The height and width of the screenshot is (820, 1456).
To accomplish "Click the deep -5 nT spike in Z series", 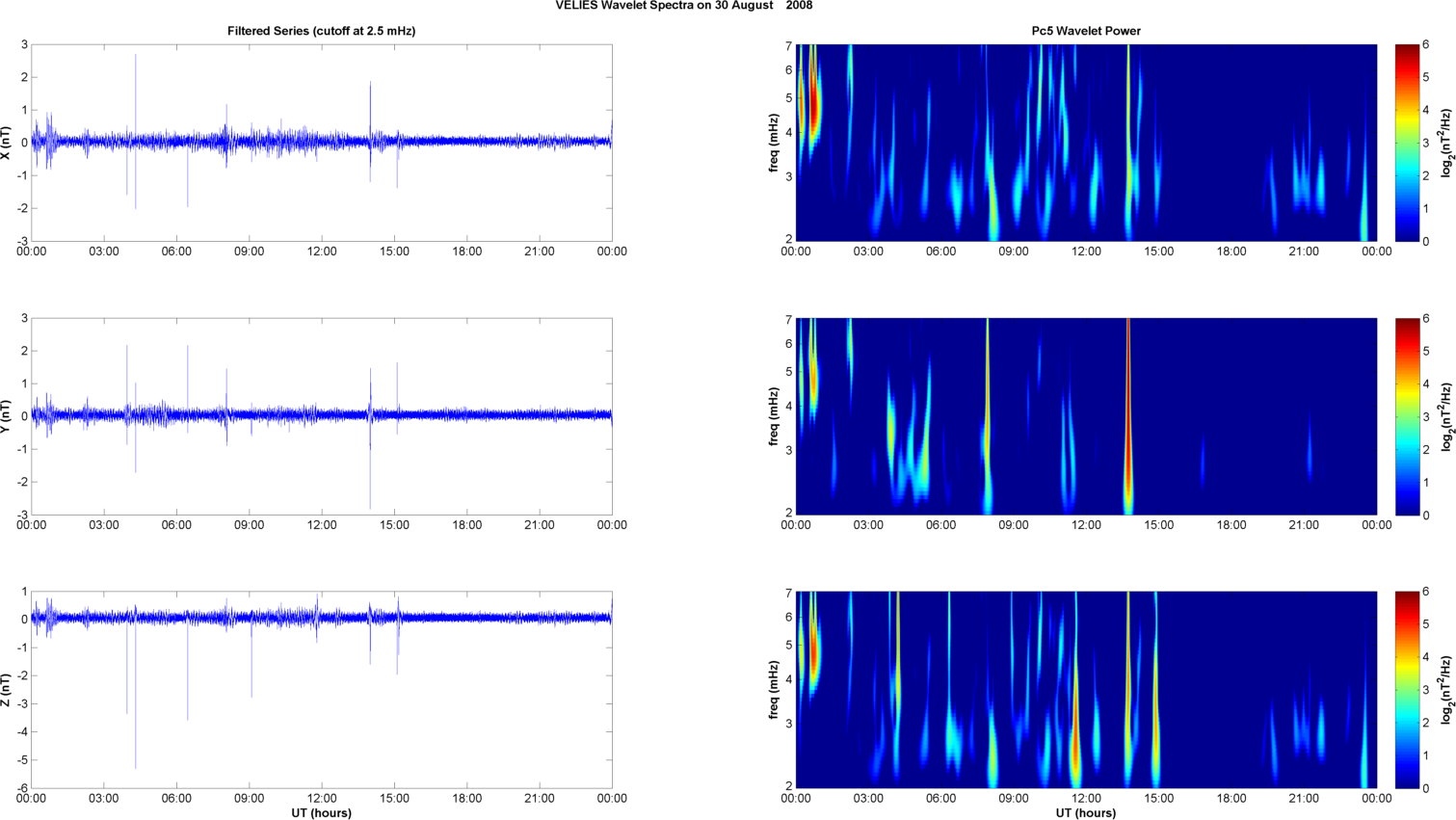I will [136, 692].
